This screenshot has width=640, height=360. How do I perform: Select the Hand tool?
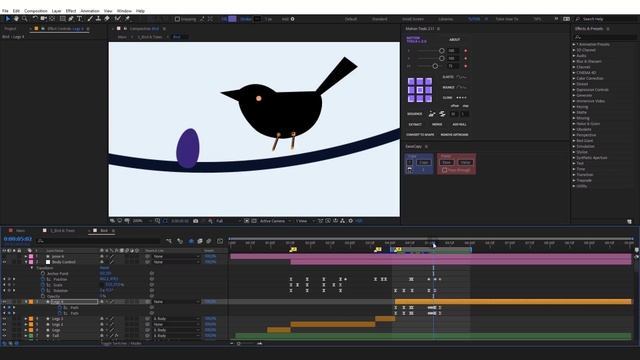click(x=16, y=19)
